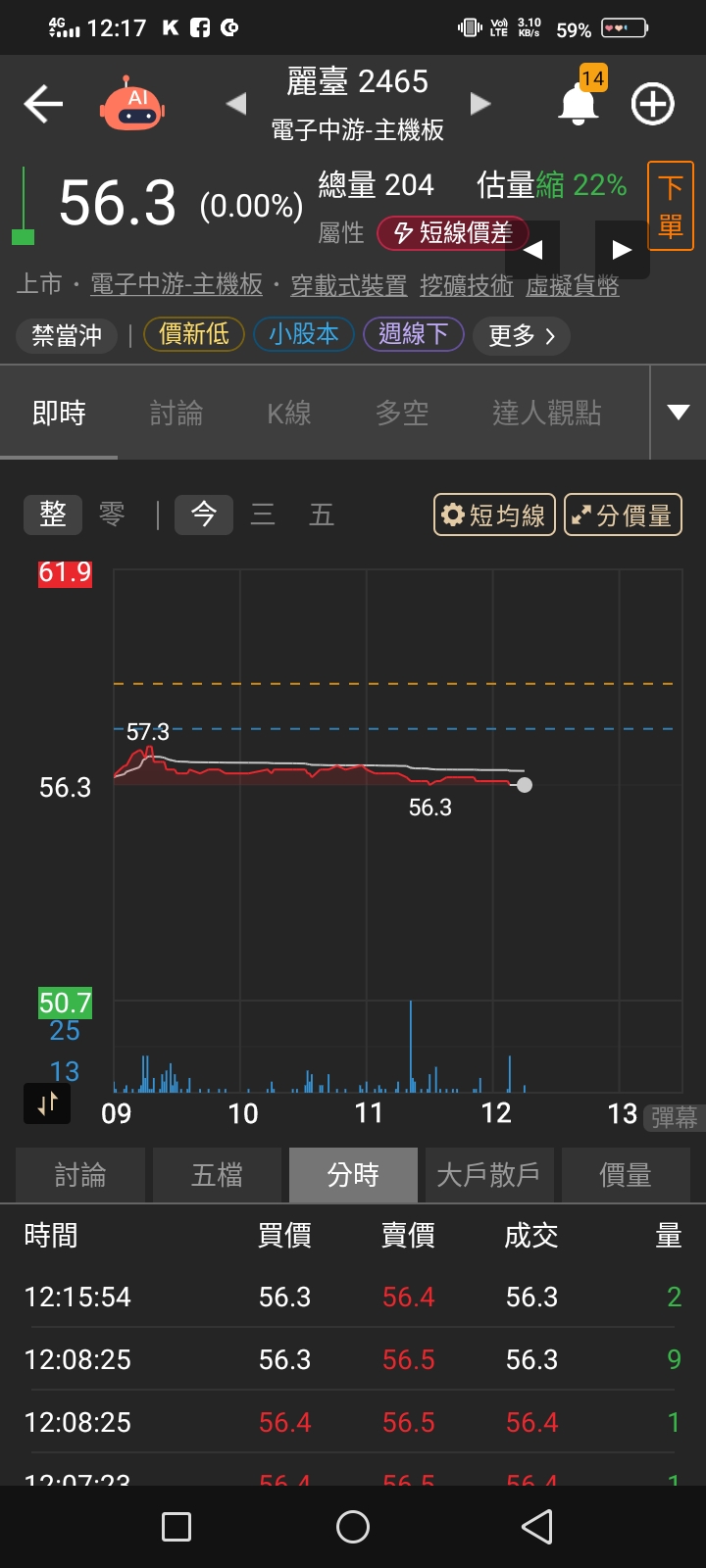Image resolution: width=706 pixels, height=1568 pixels.
Task: Select 三 three-day chart range
Action: click(263, 514)
